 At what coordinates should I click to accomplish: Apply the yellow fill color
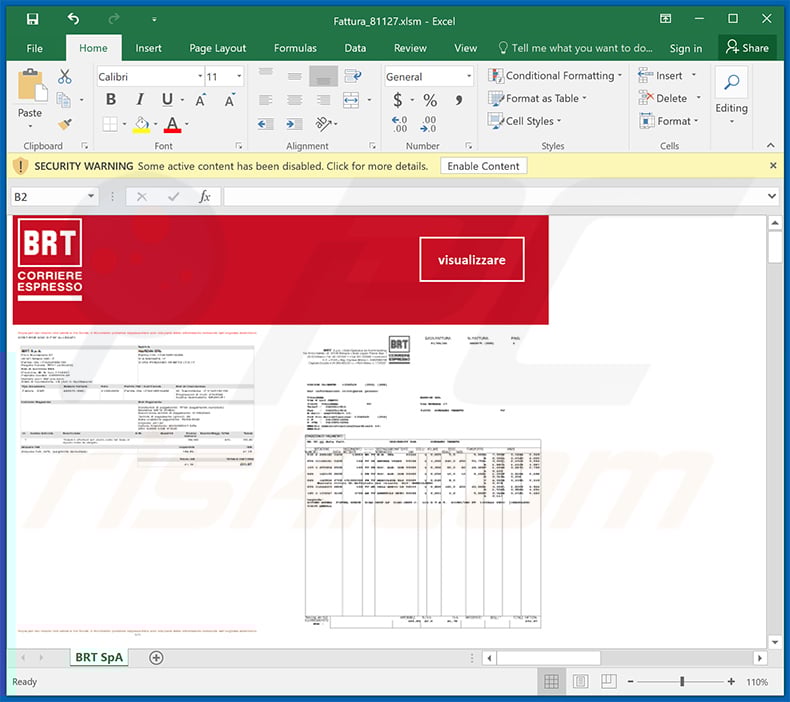coord(142,124)
